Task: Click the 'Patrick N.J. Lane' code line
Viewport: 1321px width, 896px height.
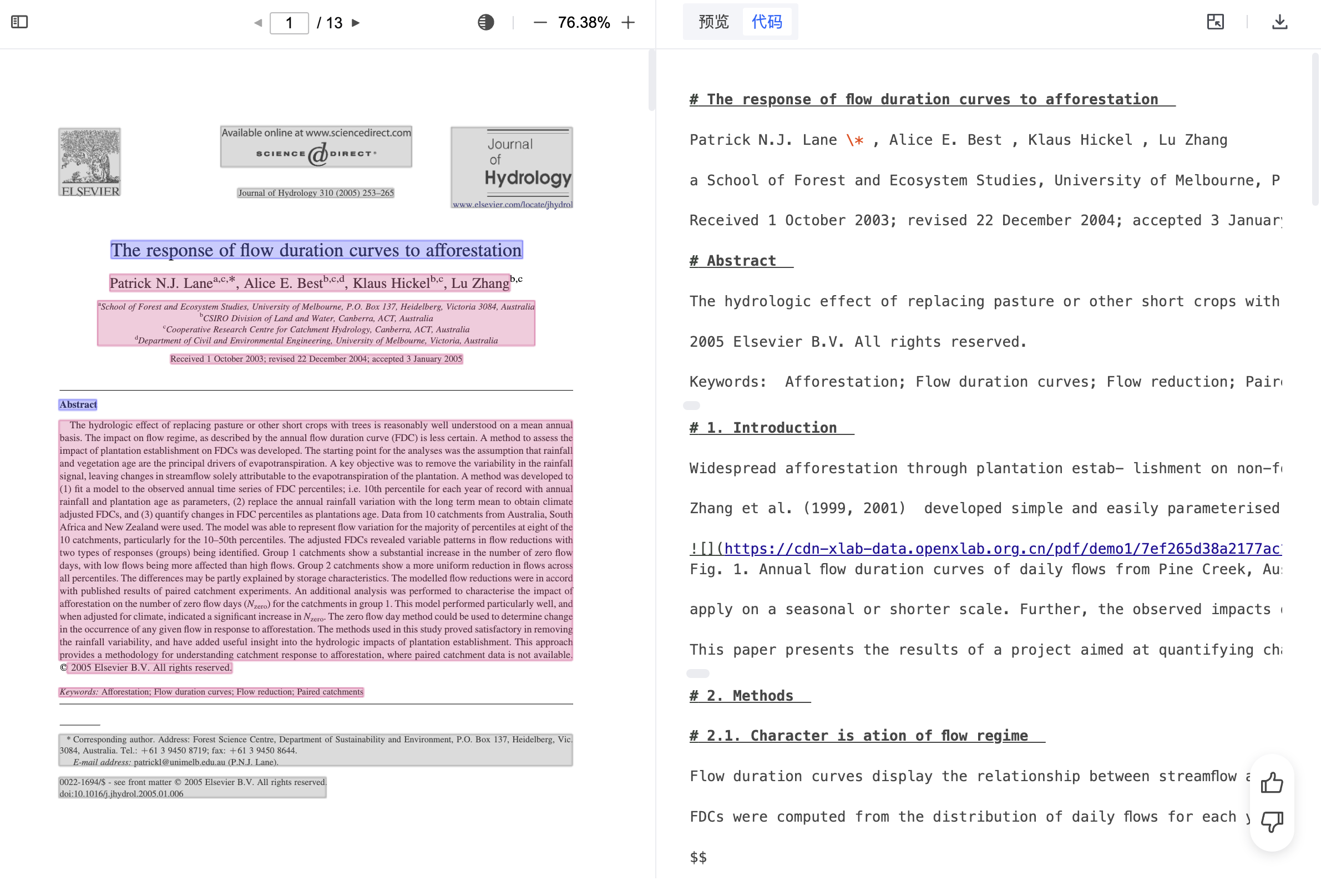Action: click(x=958, y=140)
